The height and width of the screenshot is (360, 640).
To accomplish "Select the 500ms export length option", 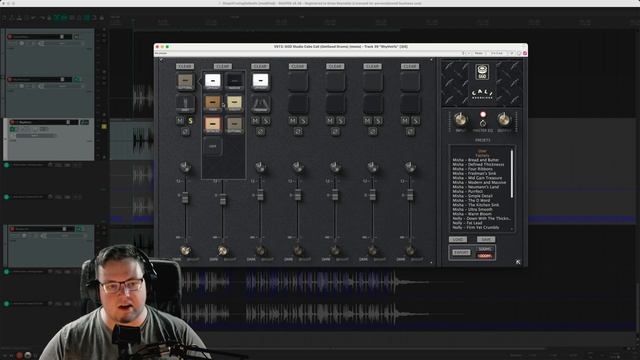I will 485,249.
